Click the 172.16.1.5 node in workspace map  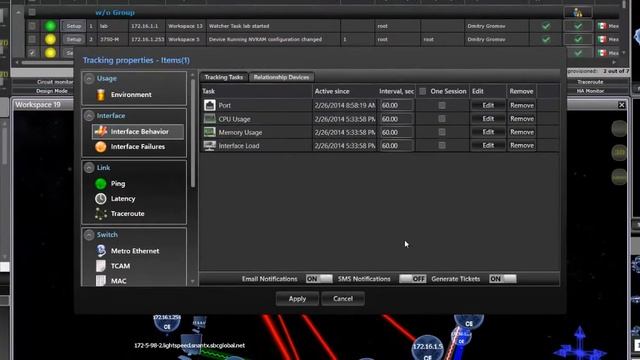coord(427,347)
